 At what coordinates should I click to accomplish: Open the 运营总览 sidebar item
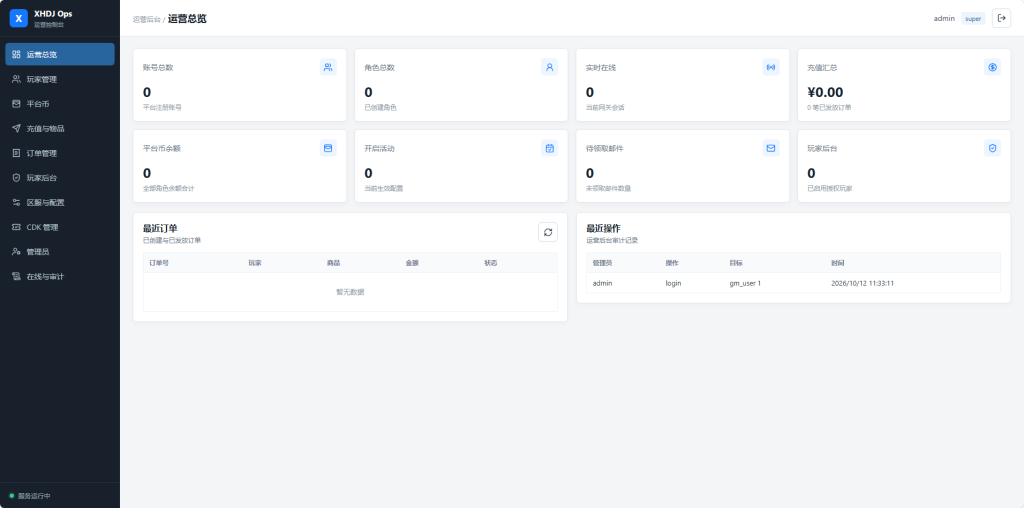click(60, 54)
